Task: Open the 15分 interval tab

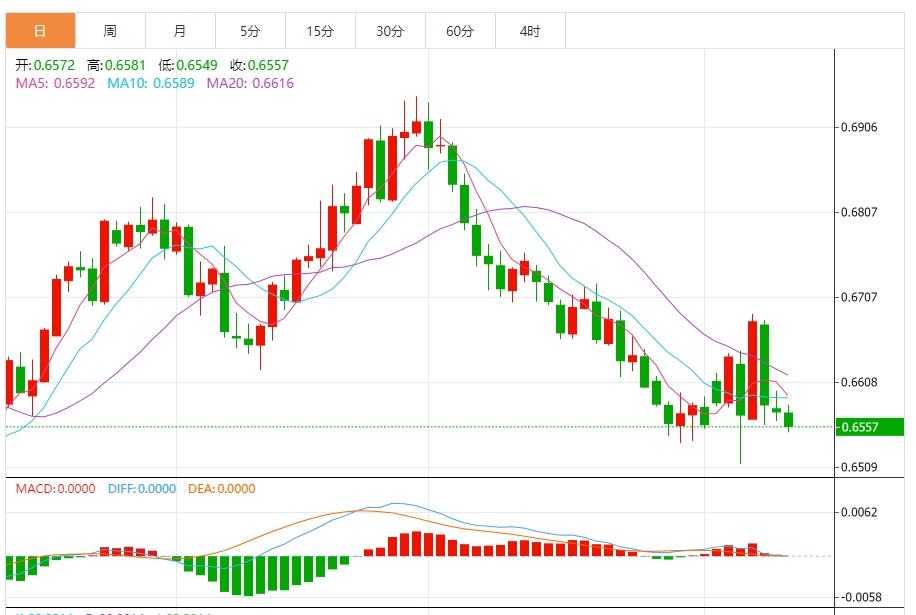Action: coord(321,31)
